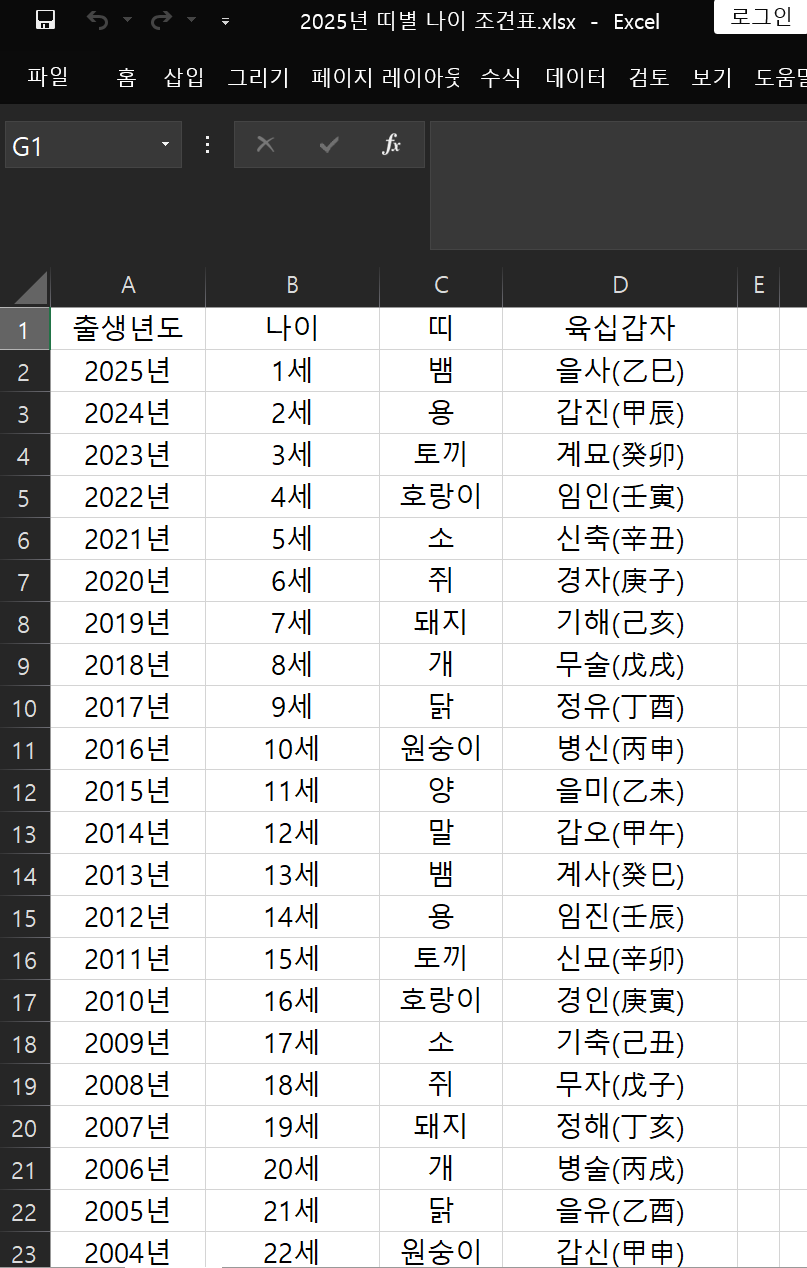Viewport: 807px width, 1268px height.
Task: Click cell containing 양
Action: (441, 791)
